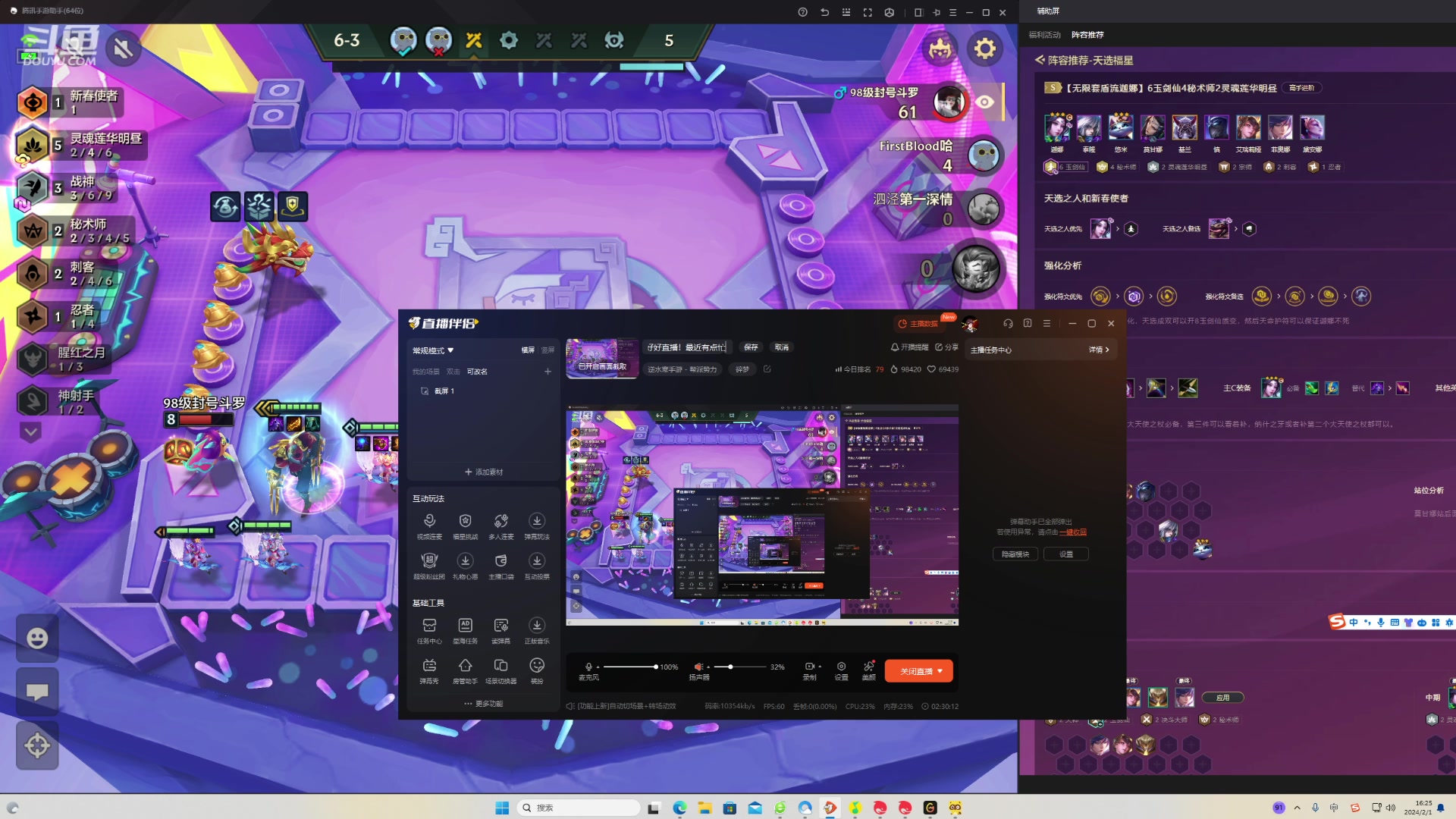1456x819 pixels.
Task: Click the 保存 button for the title
Action: pyautogui.click(x=751, y=347)
